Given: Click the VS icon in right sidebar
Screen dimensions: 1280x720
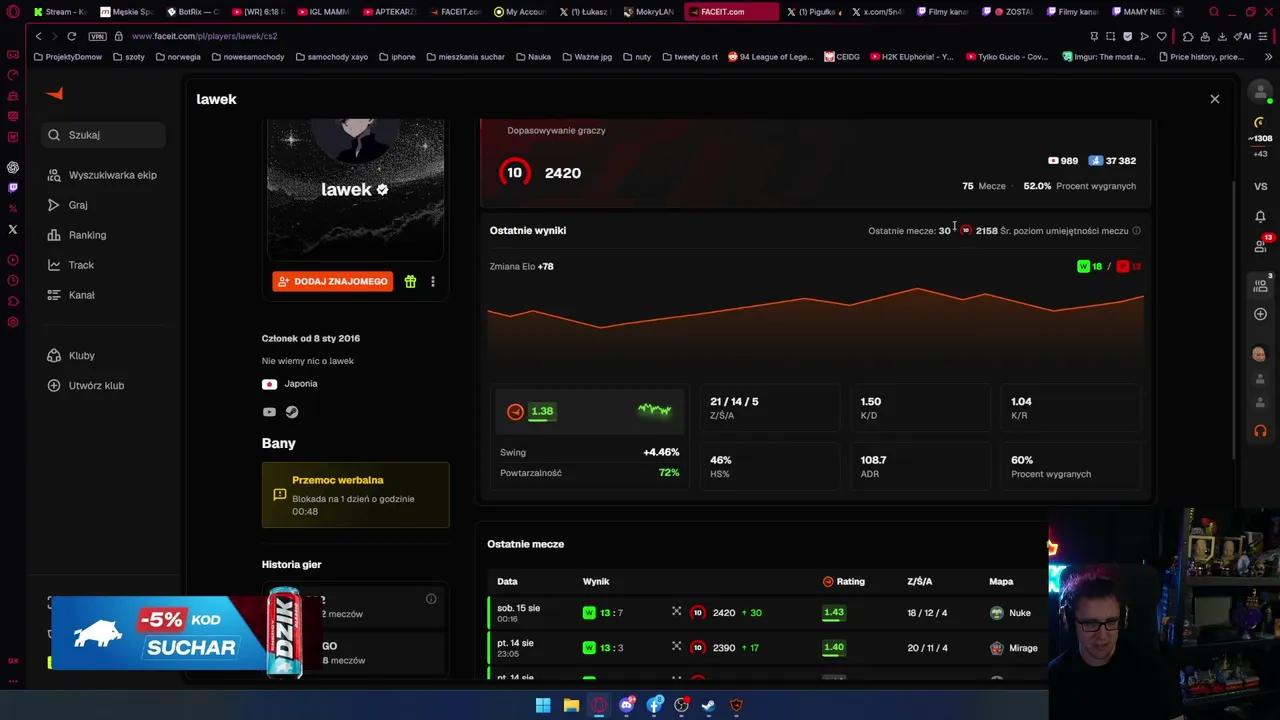Looking at the screenshot, I should click(x=1260, y=186).
